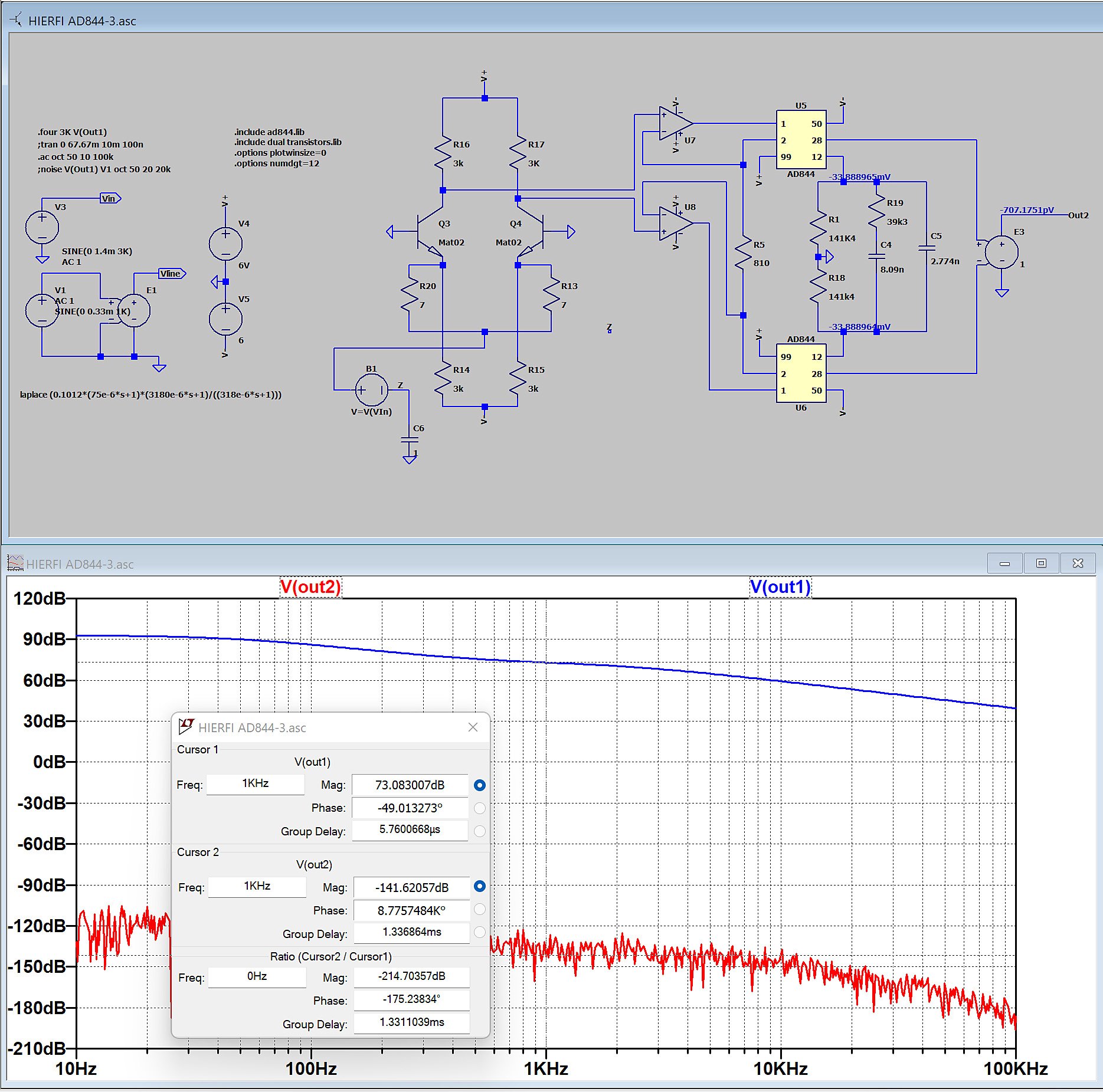Select the E1 dependent source symbol
This screenshot has height=1092, width=1103.
(133, 310)
